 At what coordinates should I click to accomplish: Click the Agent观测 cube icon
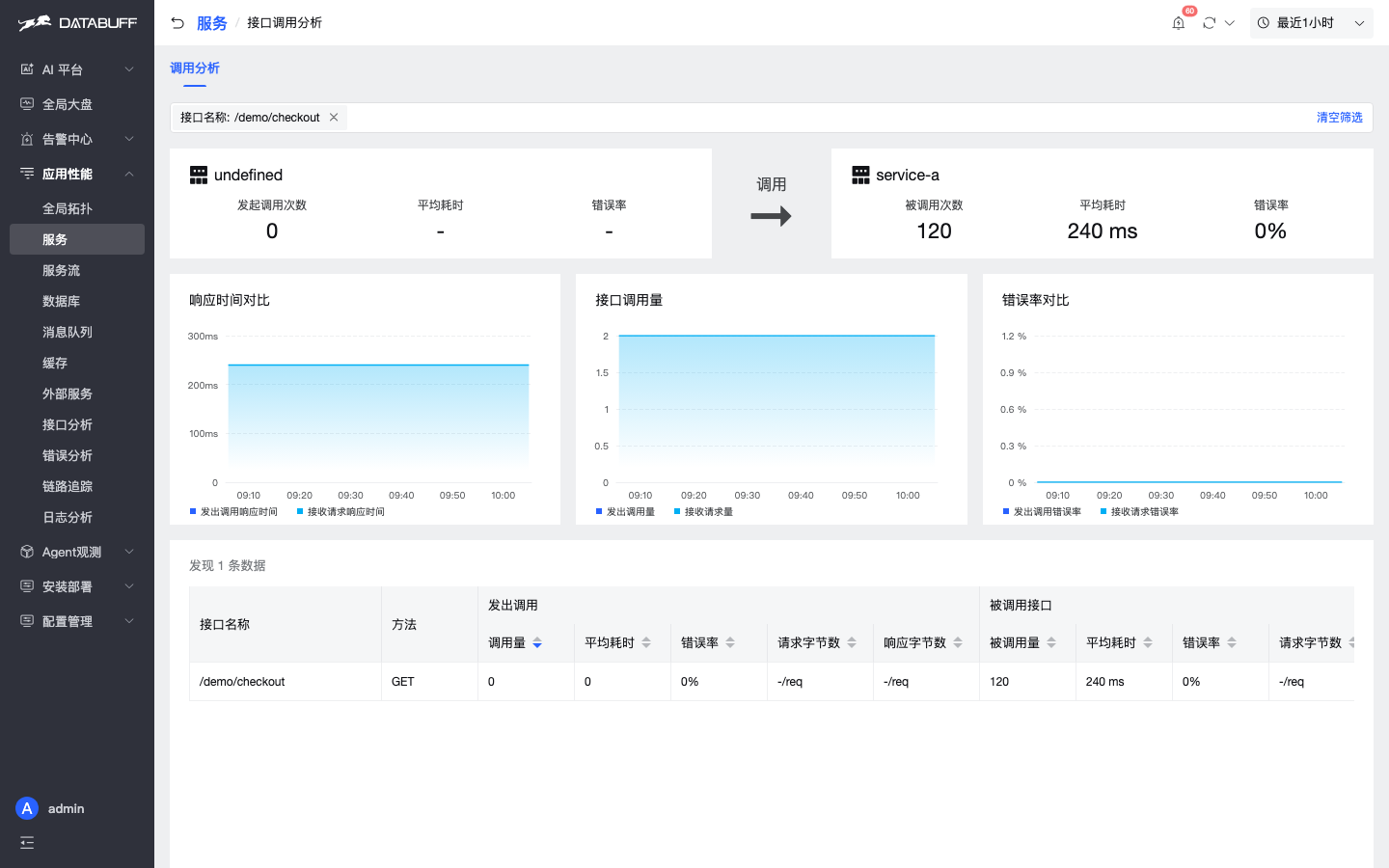[x=27, y=552]
